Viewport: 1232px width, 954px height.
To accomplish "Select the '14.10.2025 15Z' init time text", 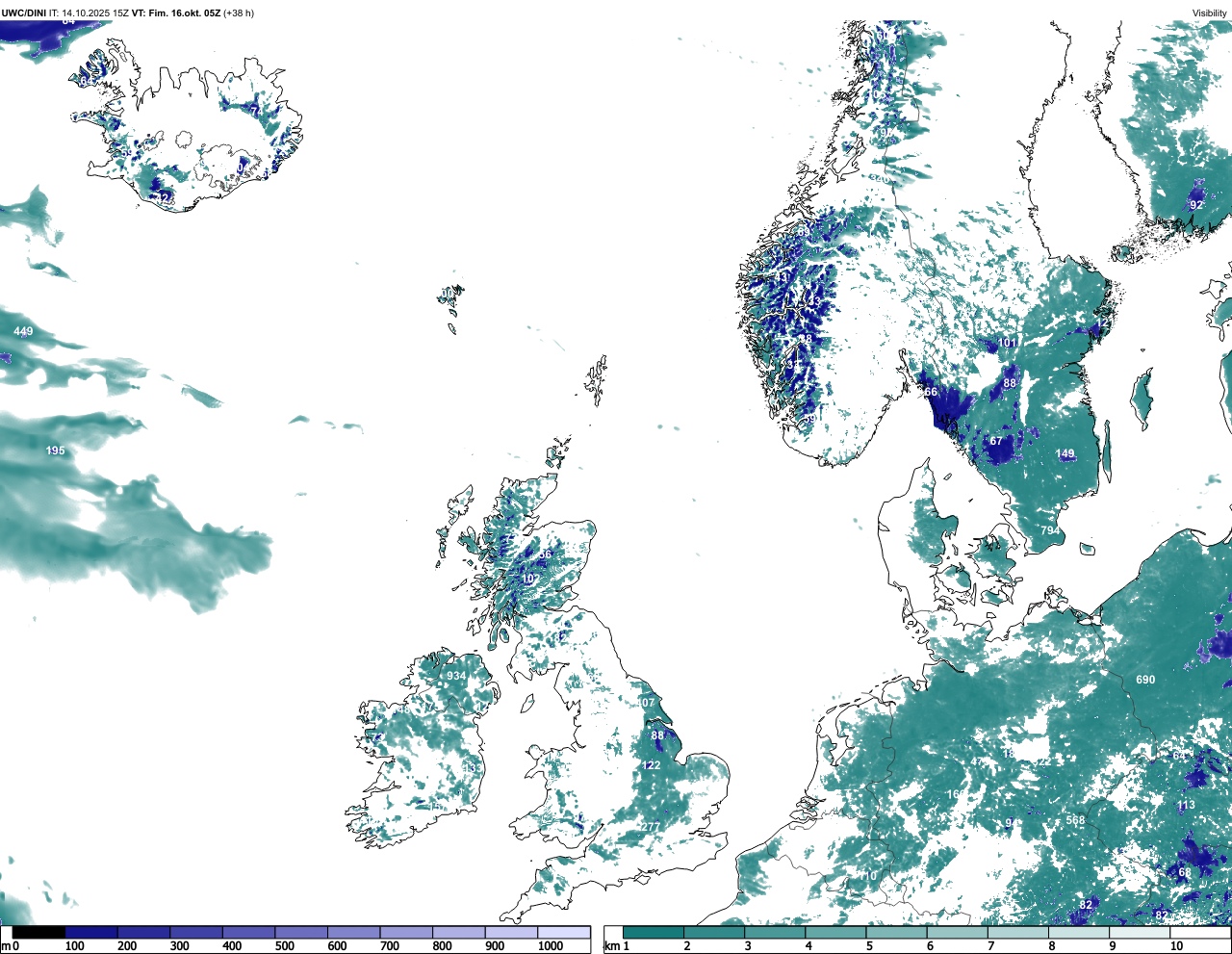I will [x=94, y=13].
